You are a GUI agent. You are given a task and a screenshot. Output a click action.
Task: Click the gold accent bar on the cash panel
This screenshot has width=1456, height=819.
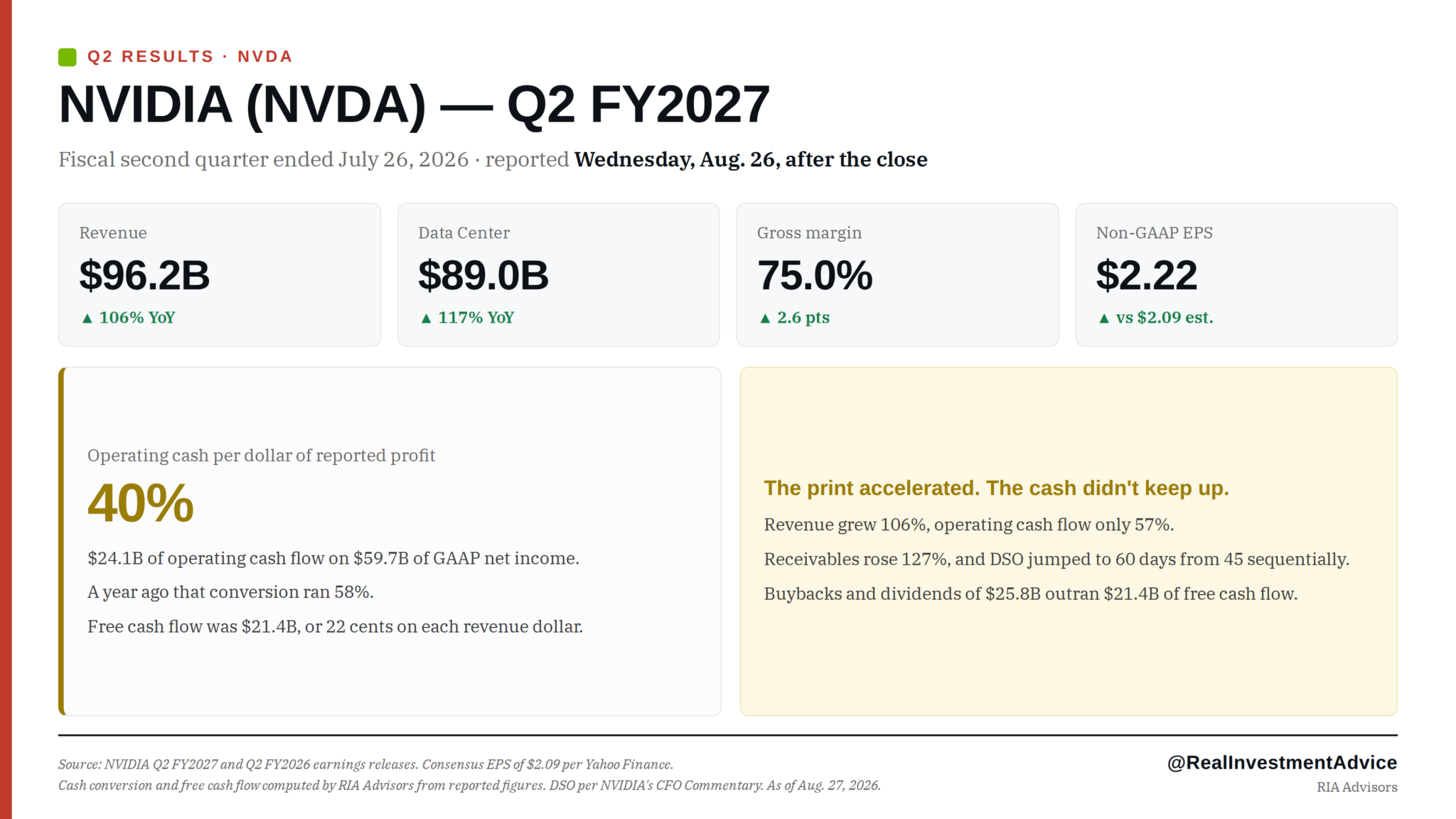pos(61,541)
